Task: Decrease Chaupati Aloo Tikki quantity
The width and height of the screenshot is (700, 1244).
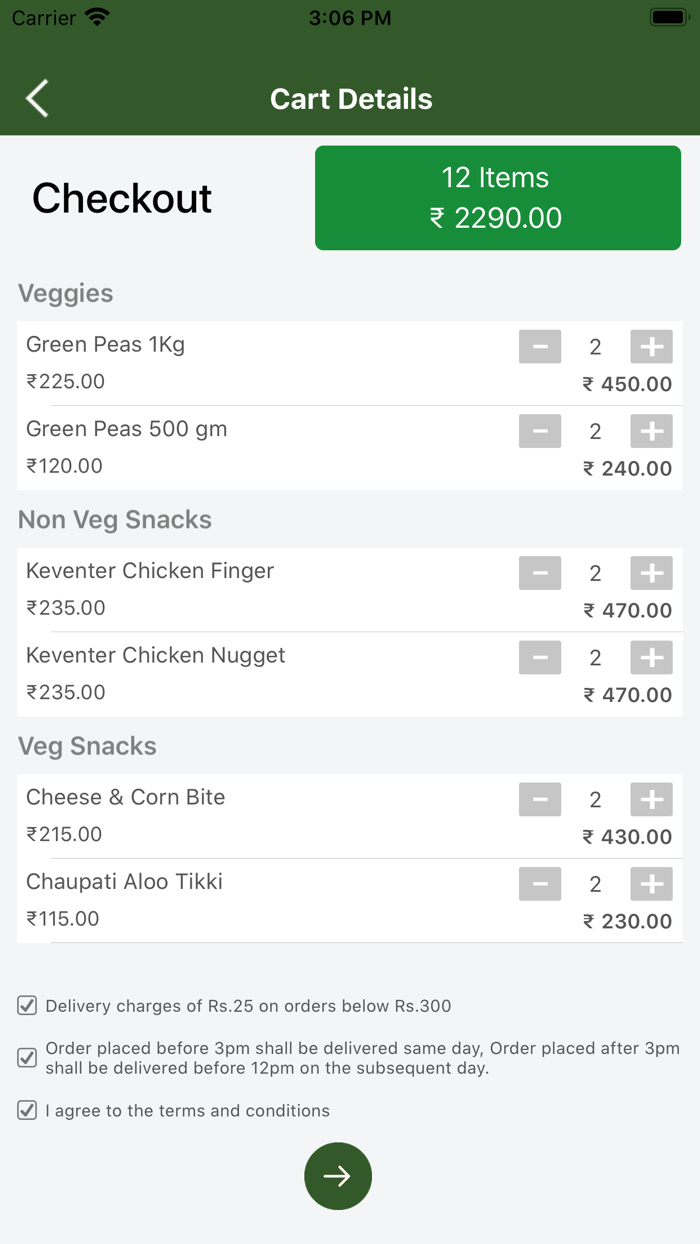Action: point(540,883)
